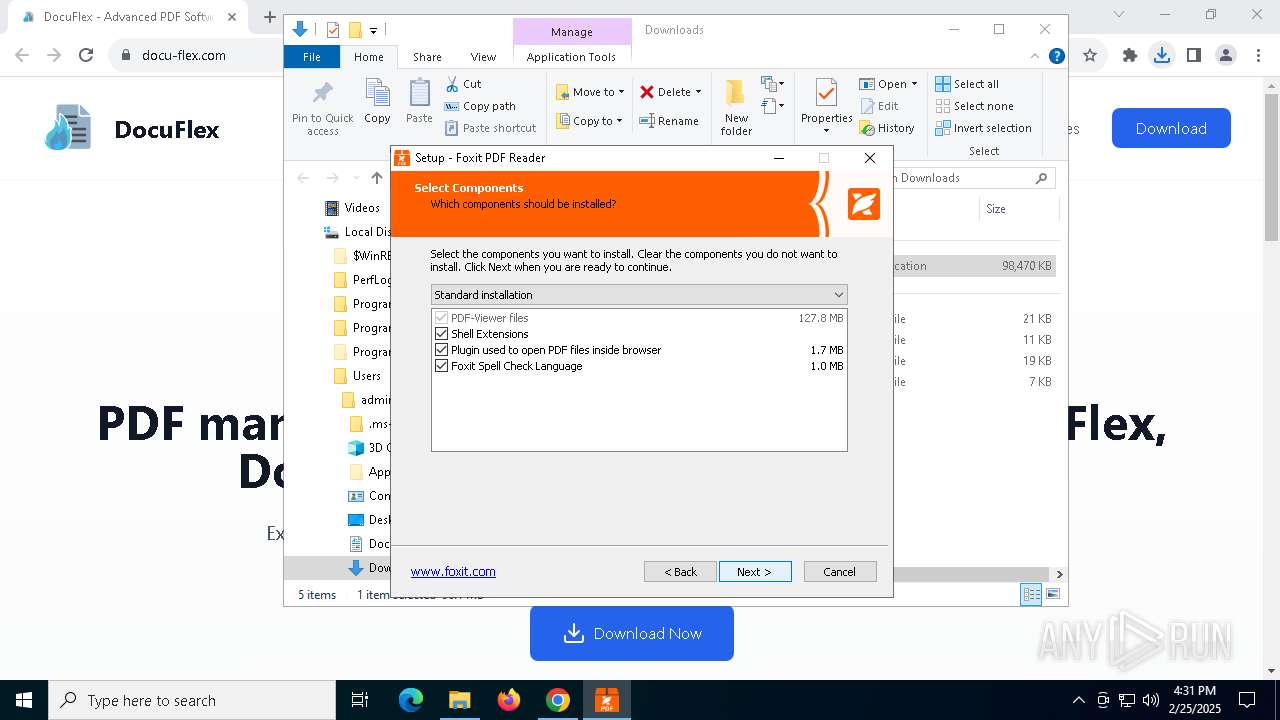1280x720 pixels.
Task: Click Next in Foxit setup
Action: tap(755, 572)
